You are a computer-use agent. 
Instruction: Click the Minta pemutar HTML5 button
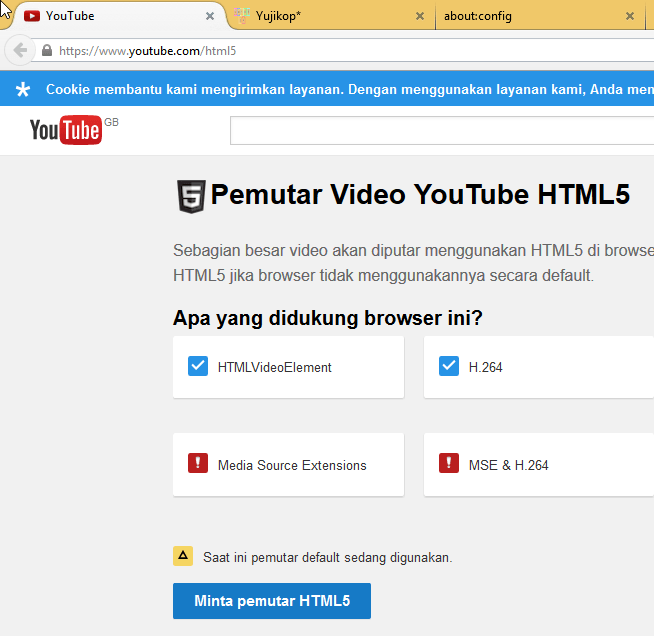[x=272, y=601]
